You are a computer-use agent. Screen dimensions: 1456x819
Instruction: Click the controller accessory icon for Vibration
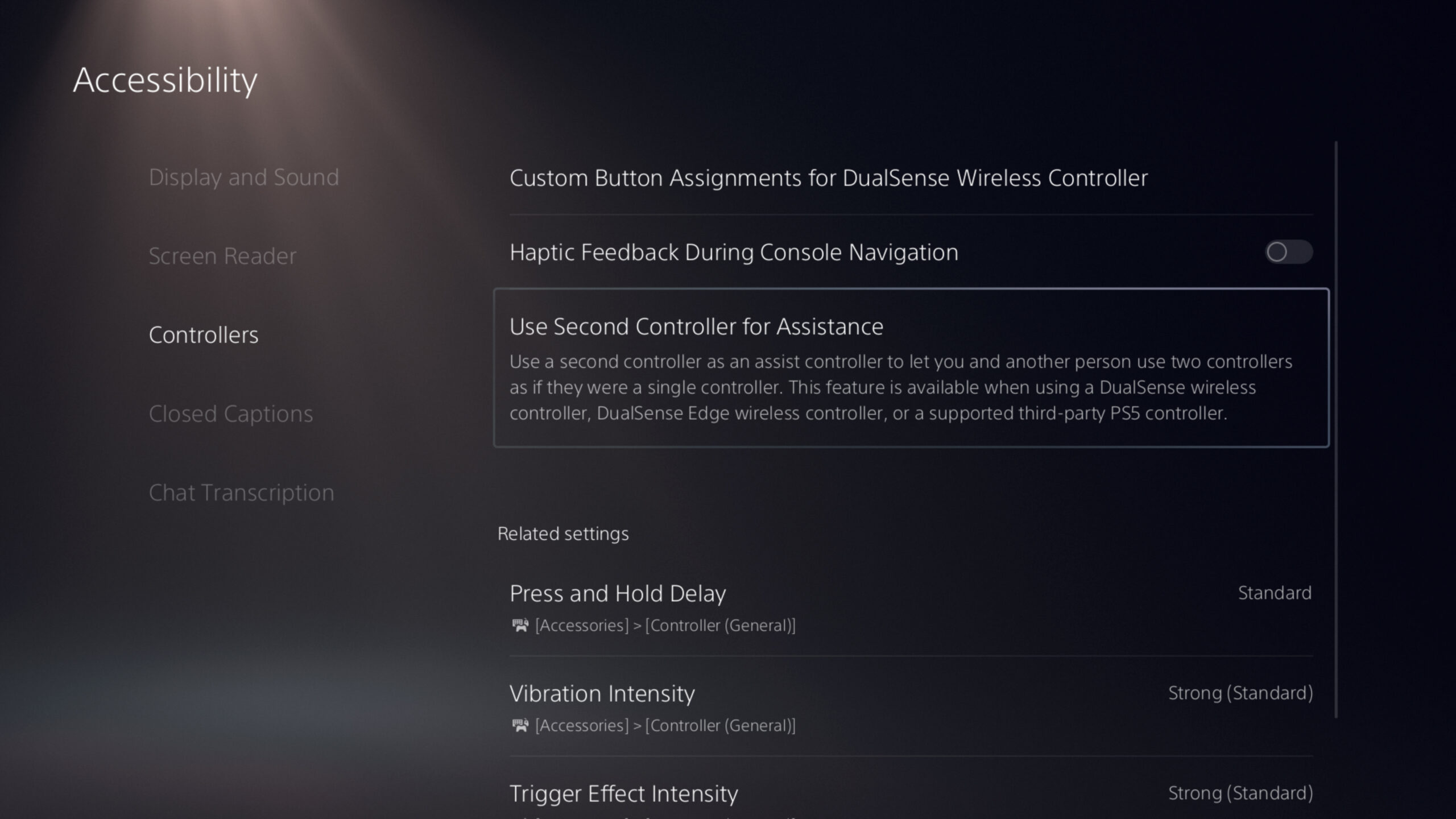519,725
